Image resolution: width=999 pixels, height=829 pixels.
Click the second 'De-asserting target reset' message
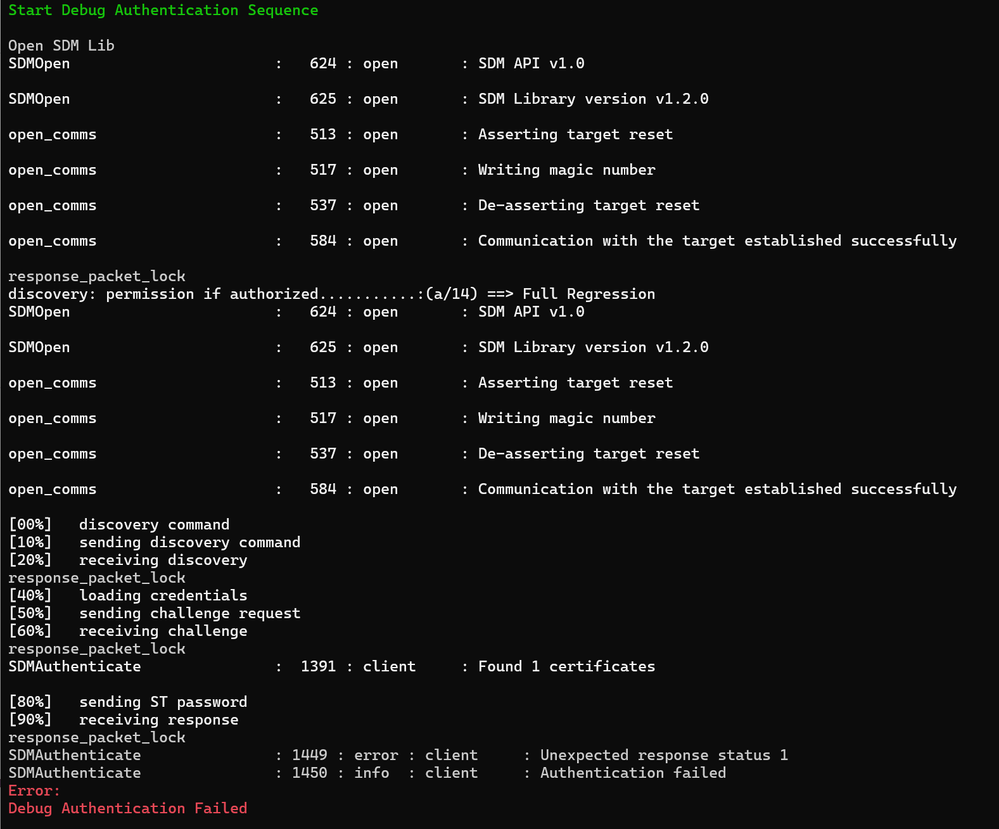click(589, 454)
